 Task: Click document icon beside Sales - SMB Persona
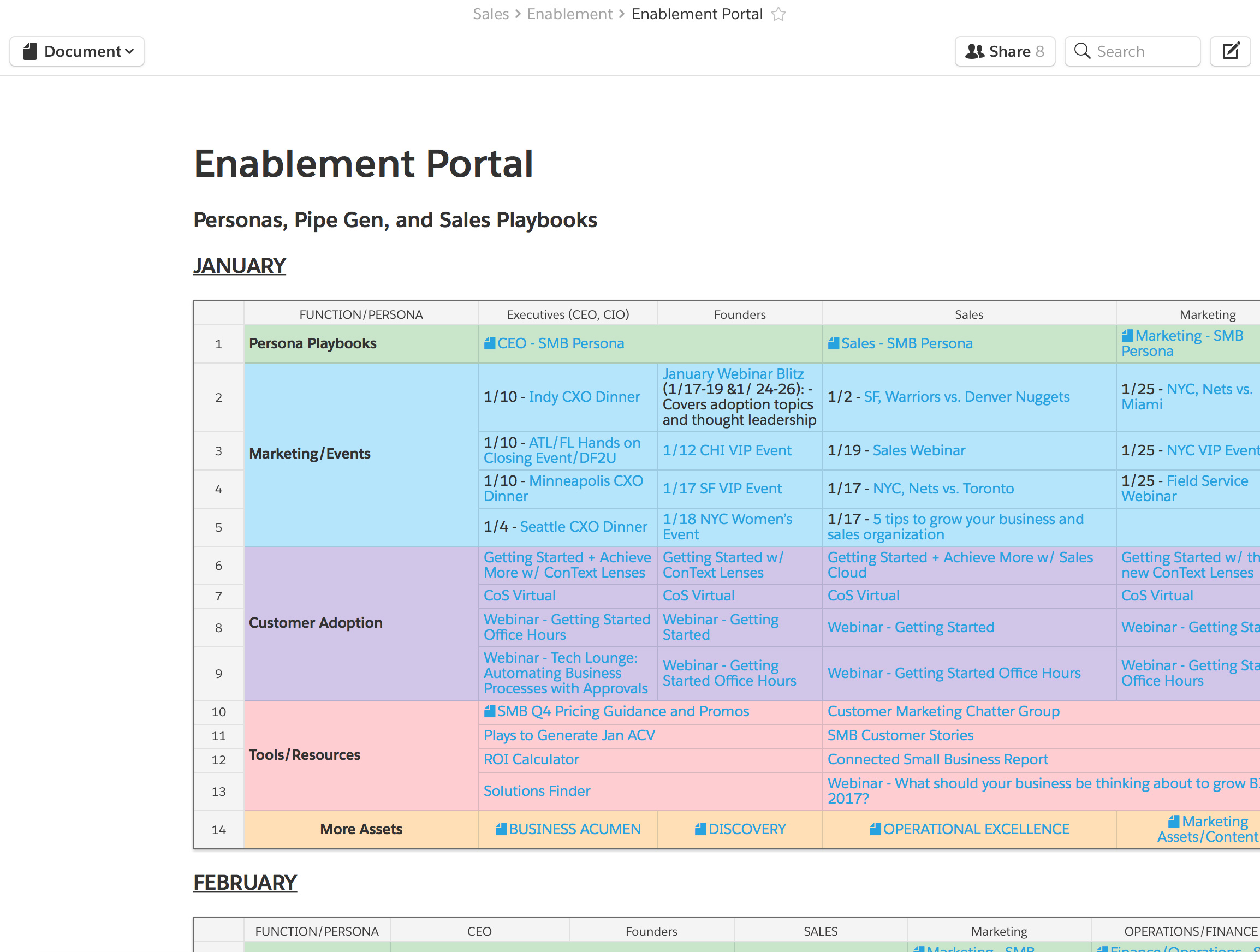click(x=833, y=343)
